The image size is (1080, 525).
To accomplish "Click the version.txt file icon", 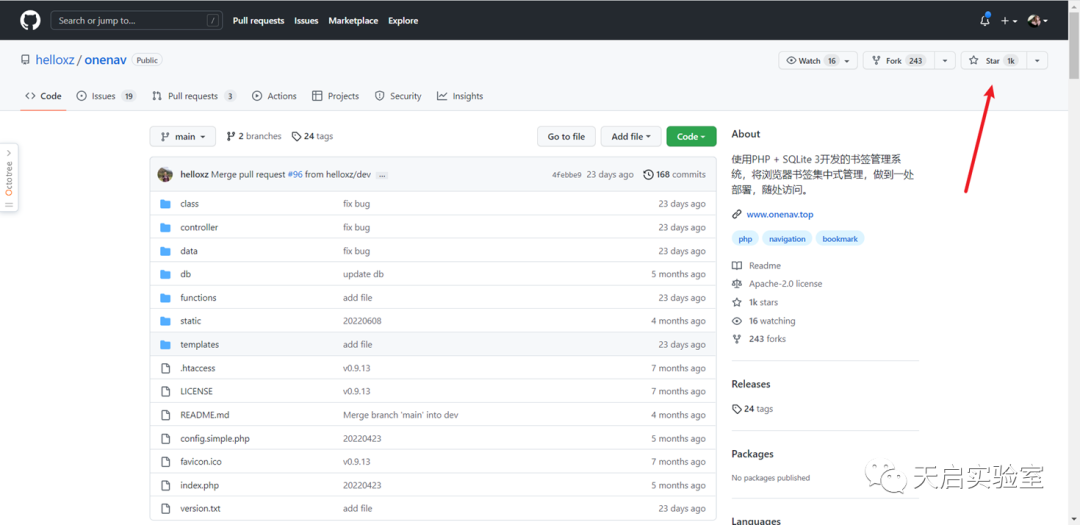I will point(165,508).
